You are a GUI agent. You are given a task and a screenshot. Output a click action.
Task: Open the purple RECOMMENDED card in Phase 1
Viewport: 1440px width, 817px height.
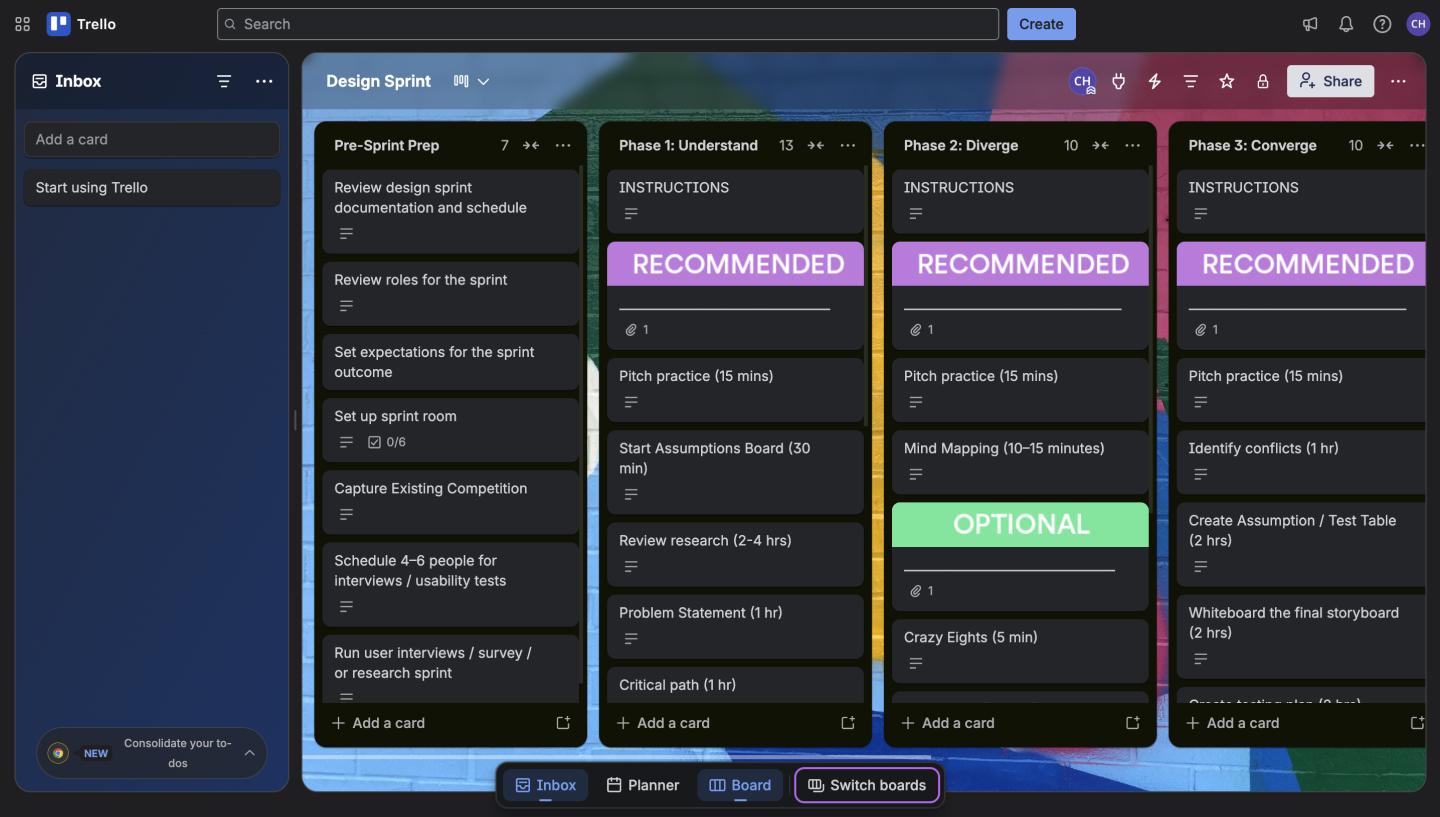click(735, 294)
